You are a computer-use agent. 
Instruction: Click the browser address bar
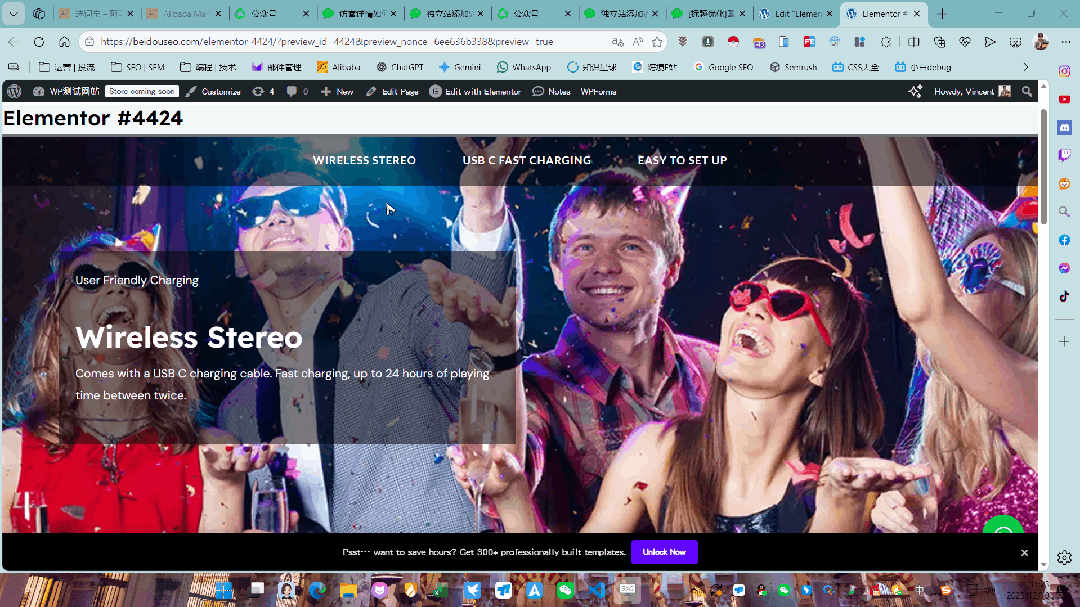340,42
